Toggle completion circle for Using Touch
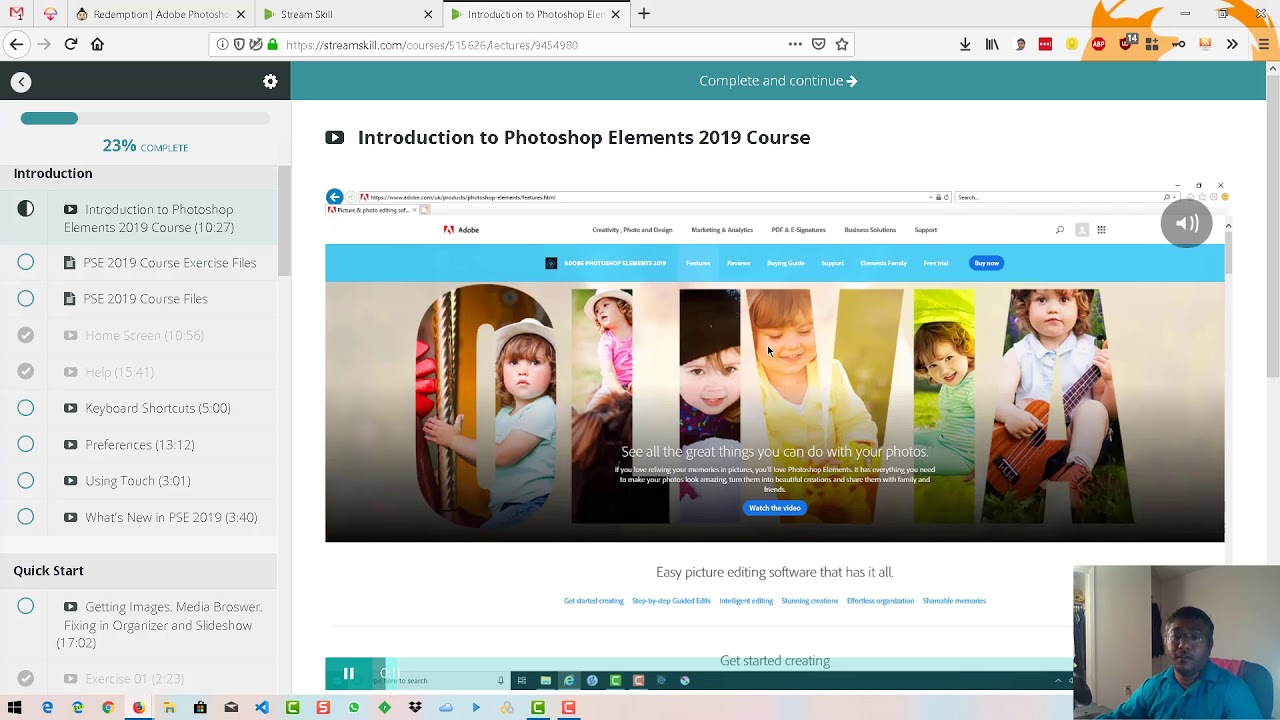1280x720 pixels. pos(26,480)
